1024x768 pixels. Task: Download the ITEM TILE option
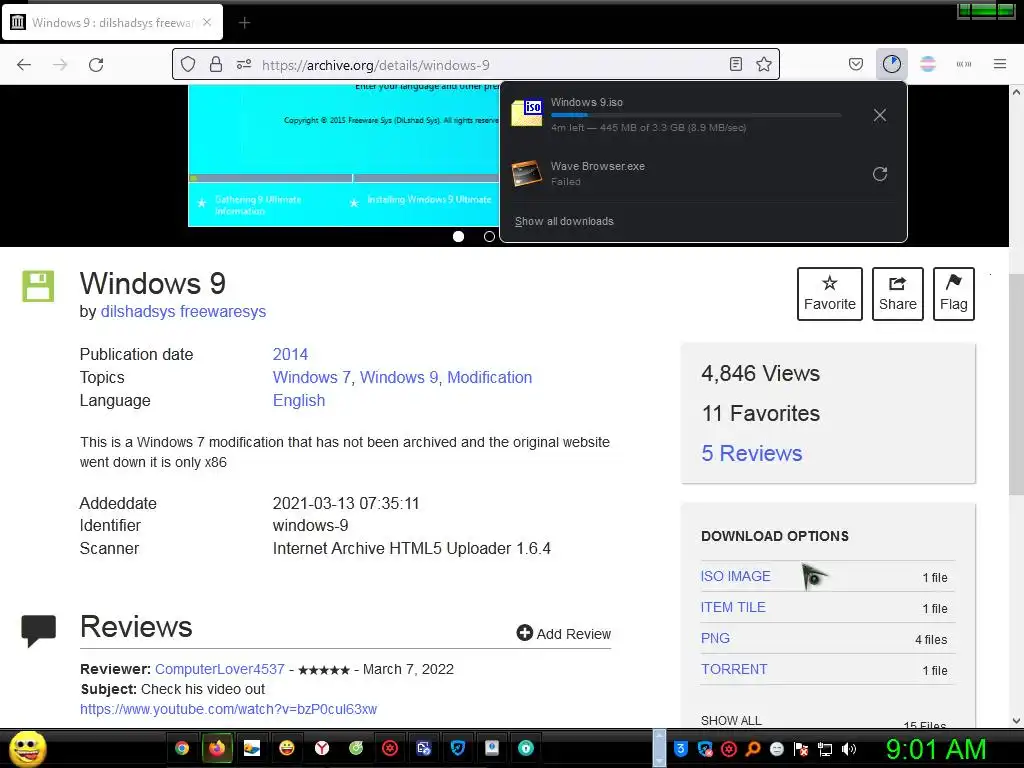coord(733,607)
